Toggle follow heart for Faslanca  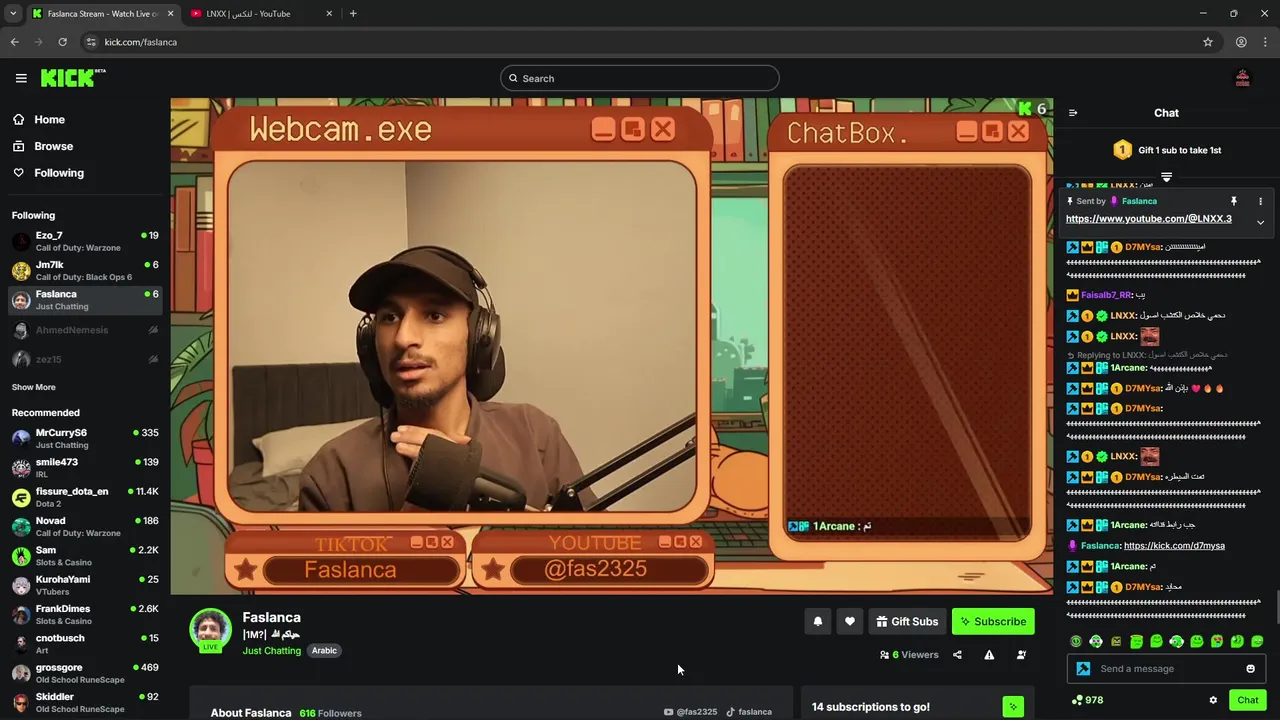(850, 621)
